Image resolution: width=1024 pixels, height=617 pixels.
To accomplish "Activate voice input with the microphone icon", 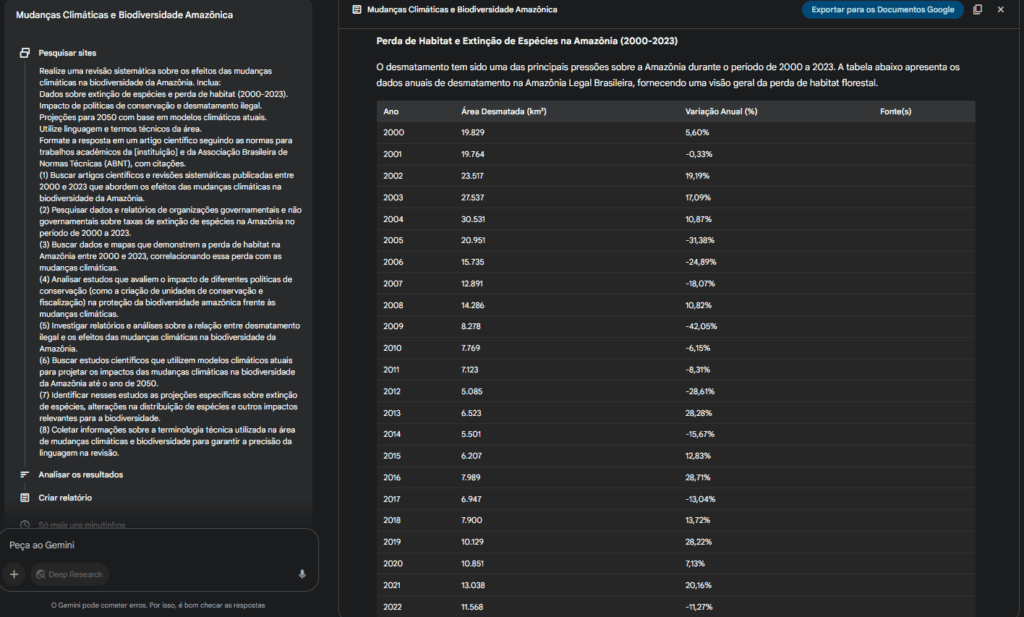I will pyautogui.click(x=302, y=574).
